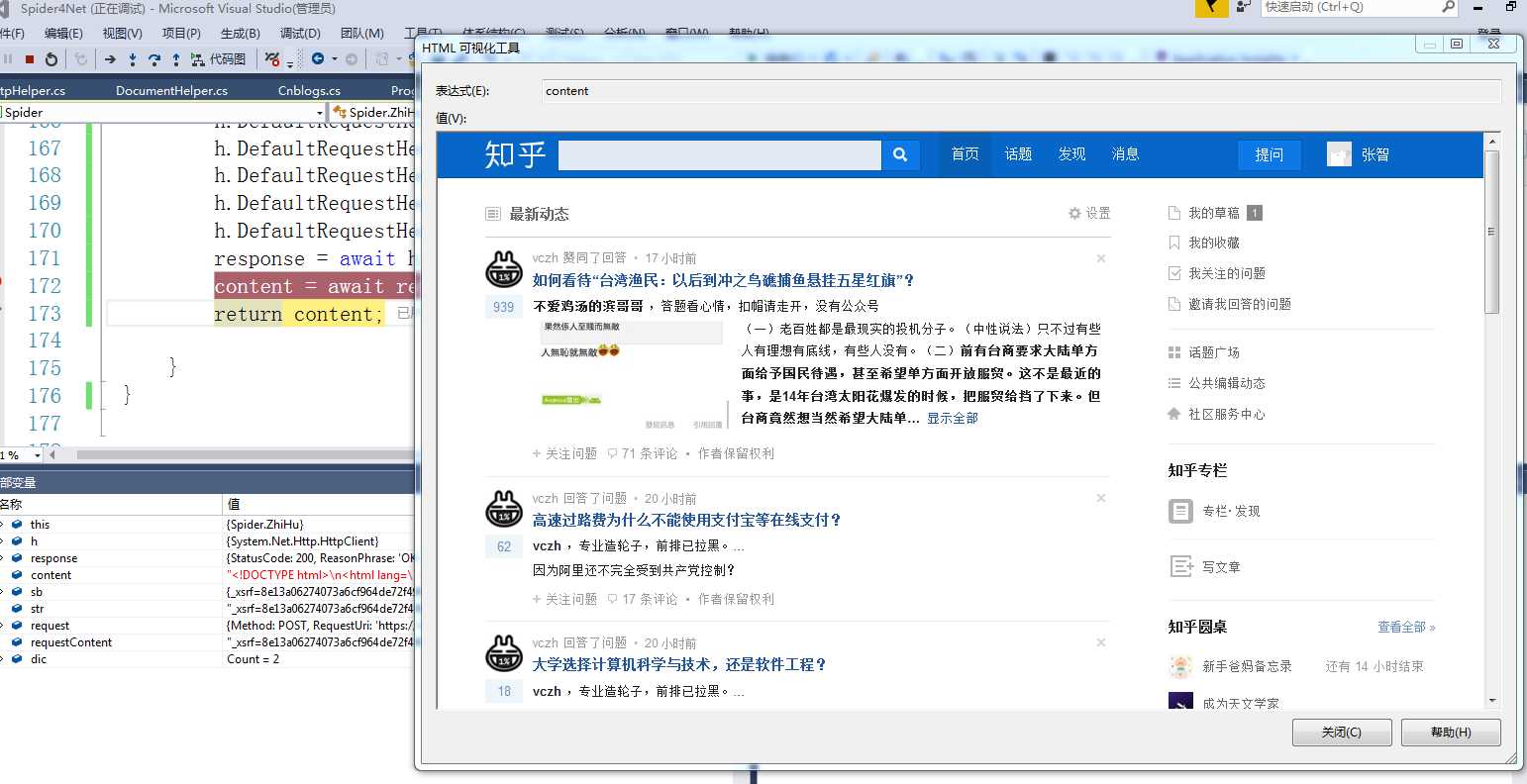1527x784 pixels.
Task: Click the visualizer scrollbar down arrow
Action: tap(1492, 701)
